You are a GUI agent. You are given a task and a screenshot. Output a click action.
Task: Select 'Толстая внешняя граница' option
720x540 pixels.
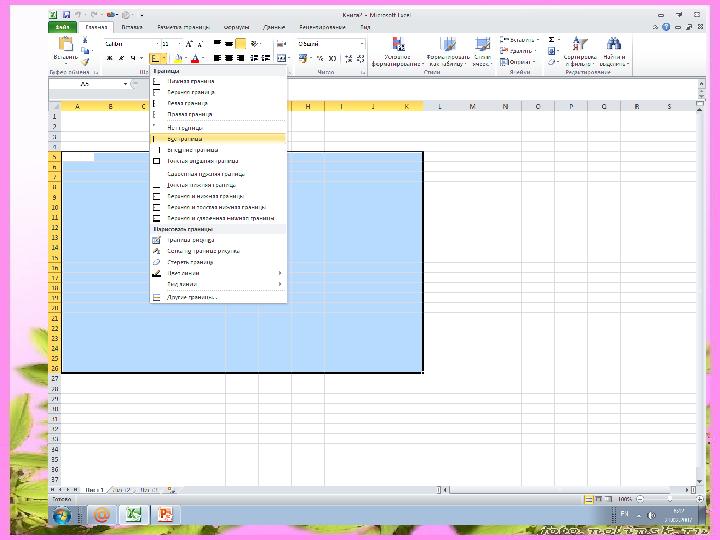[x=218, y=161]
